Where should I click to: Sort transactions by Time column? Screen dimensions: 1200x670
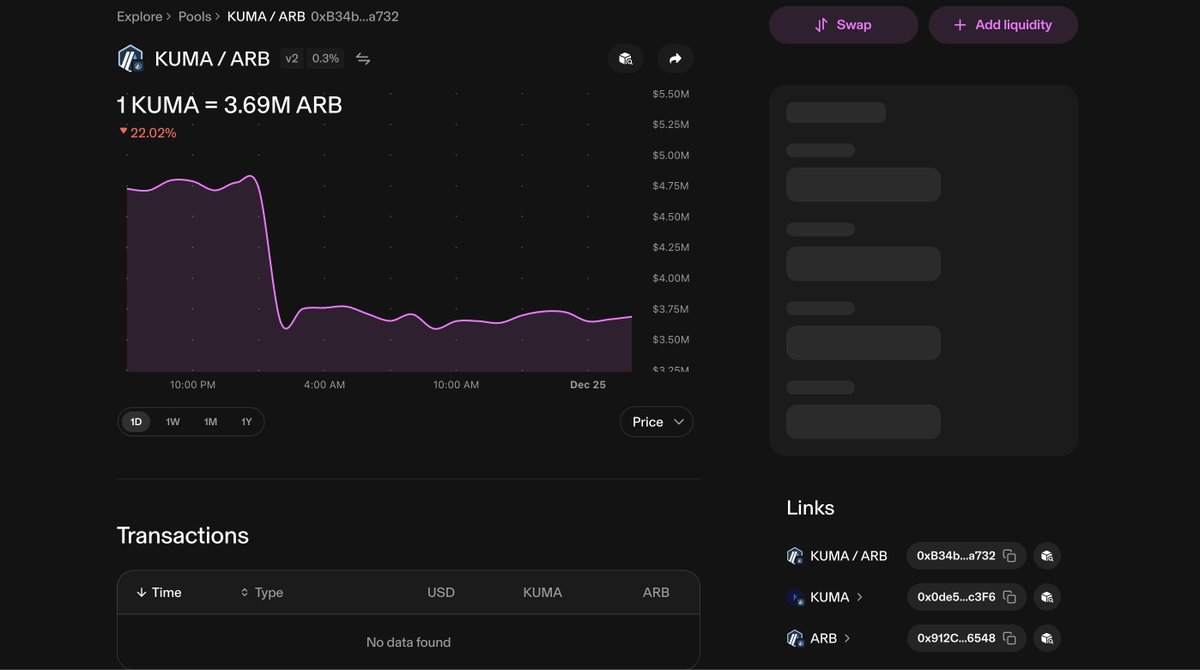(159, 593)
